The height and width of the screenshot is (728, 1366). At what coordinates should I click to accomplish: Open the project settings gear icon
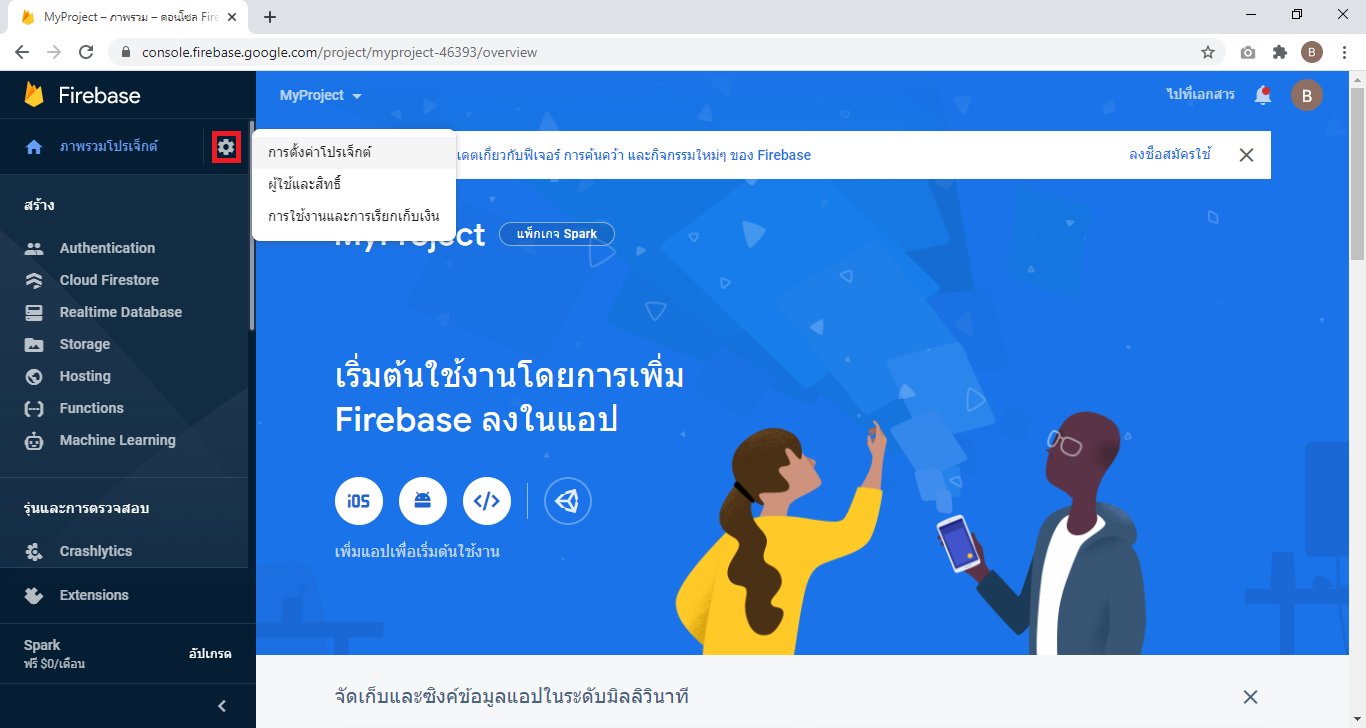tap(226, 147)
